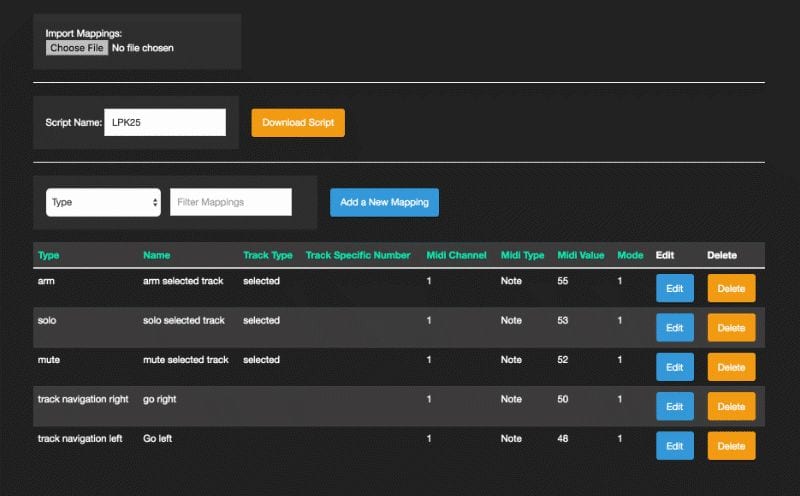Screen dimensions: 800x496
Task: Select the 'arm selected track' name cell
Action: coord(183,281)
